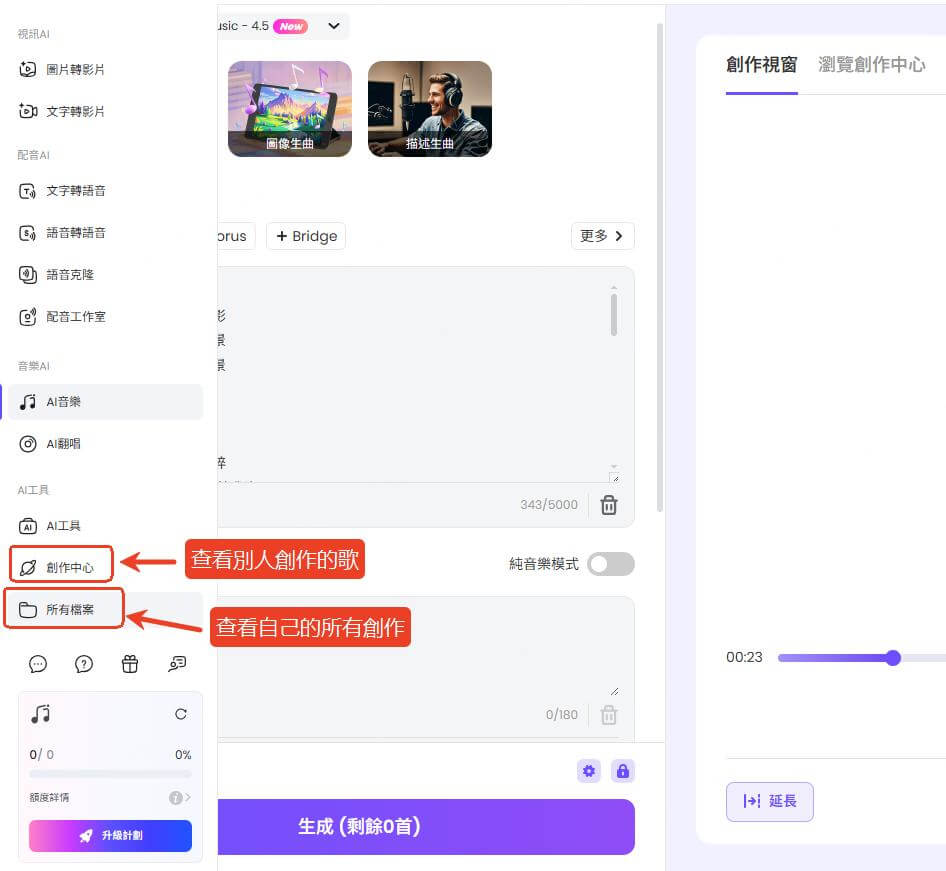Clear the 0/180 description field with trash icon

click(609, 715)
